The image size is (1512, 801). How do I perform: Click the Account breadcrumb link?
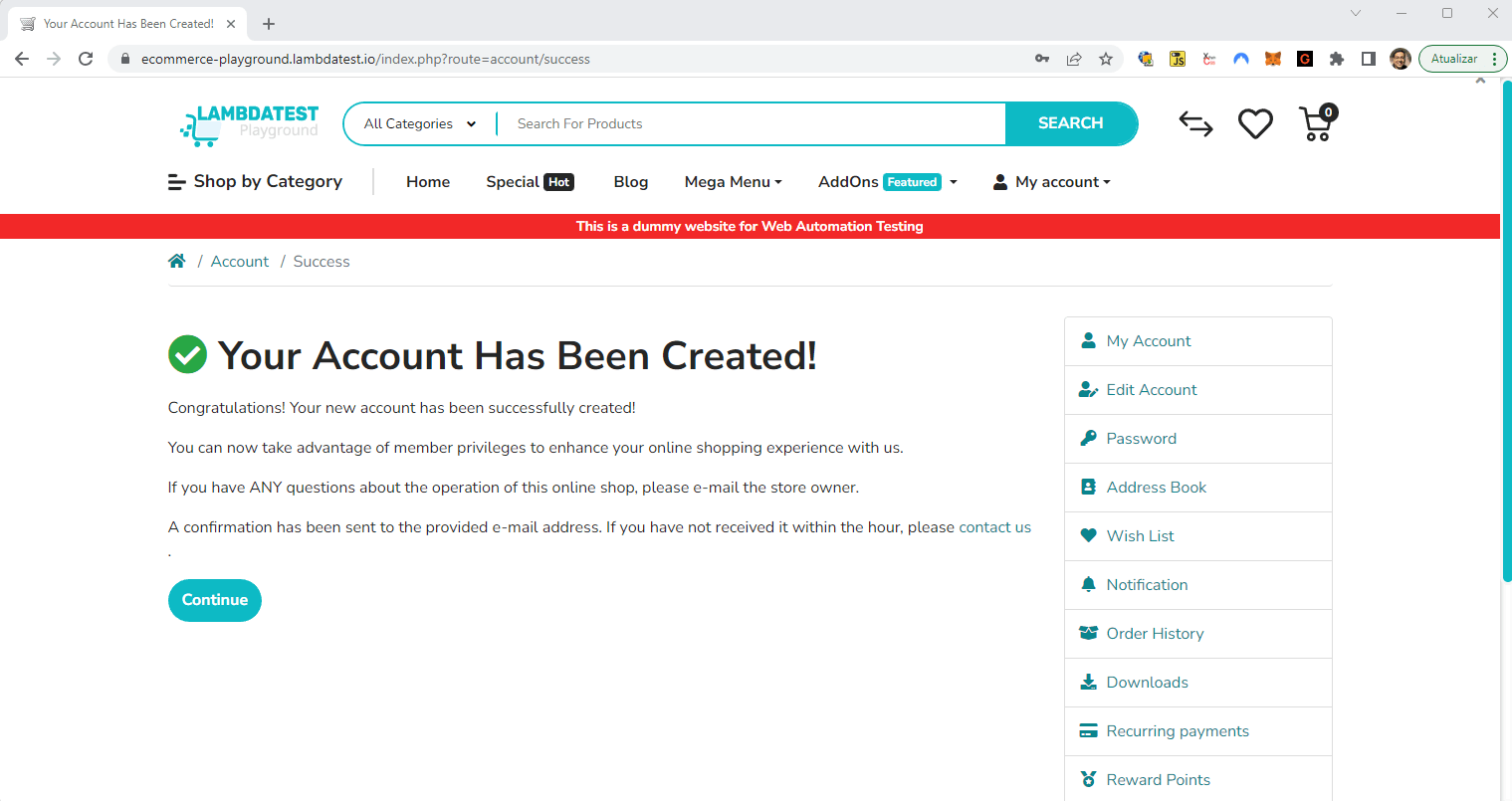pyautogui.click(x=239, y=260)
